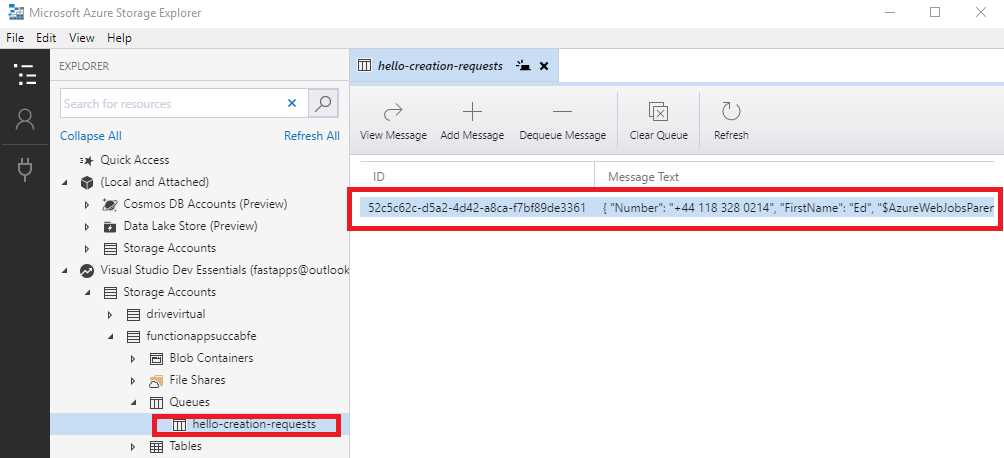This screenshot has height=458, width=1004.
Task: Open the File menu
Action: (14, 38)
